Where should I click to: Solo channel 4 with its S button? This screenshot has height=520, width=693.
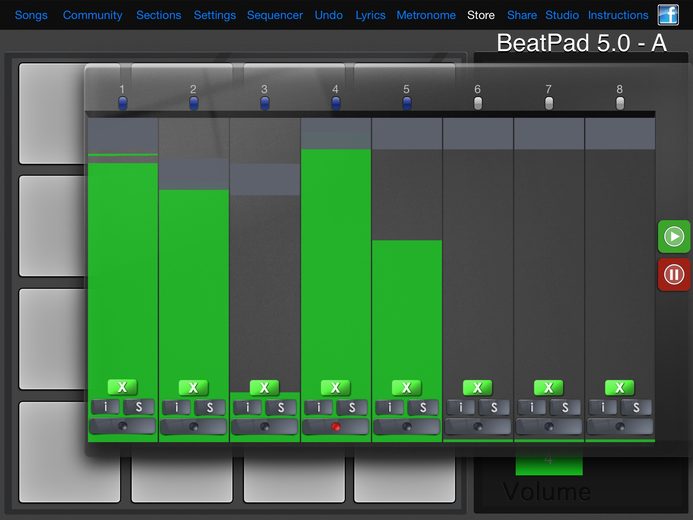[352, 407]
